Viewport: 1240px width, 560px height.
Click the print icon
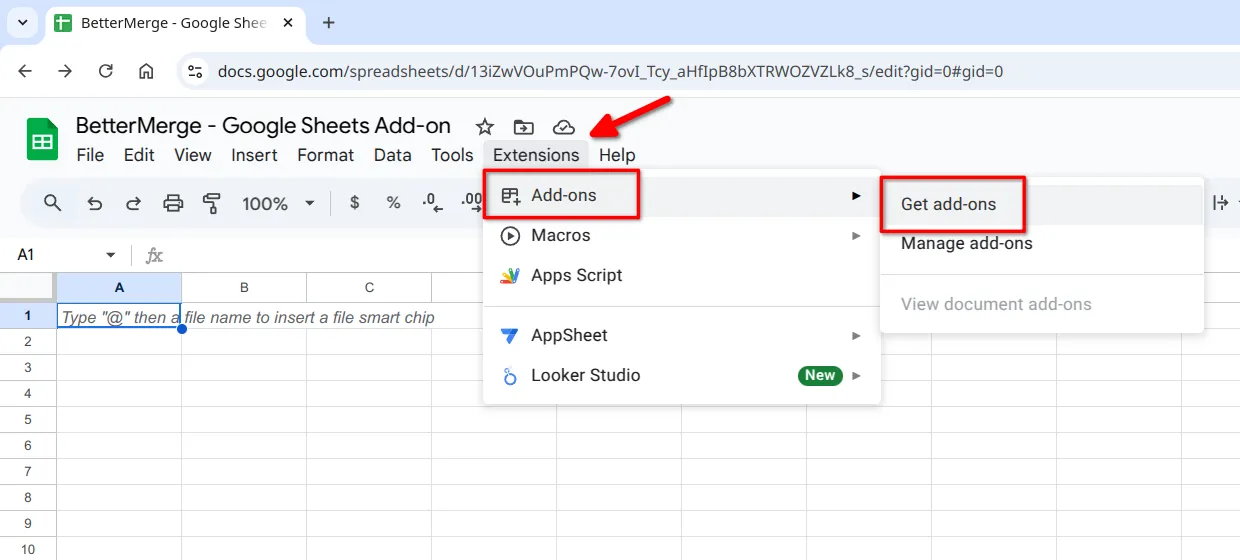173,203
